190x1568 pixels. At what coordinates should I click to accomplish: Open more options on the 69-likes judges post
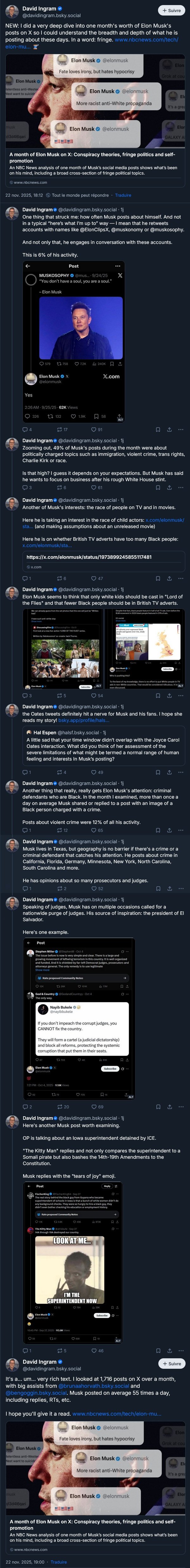181,1106
